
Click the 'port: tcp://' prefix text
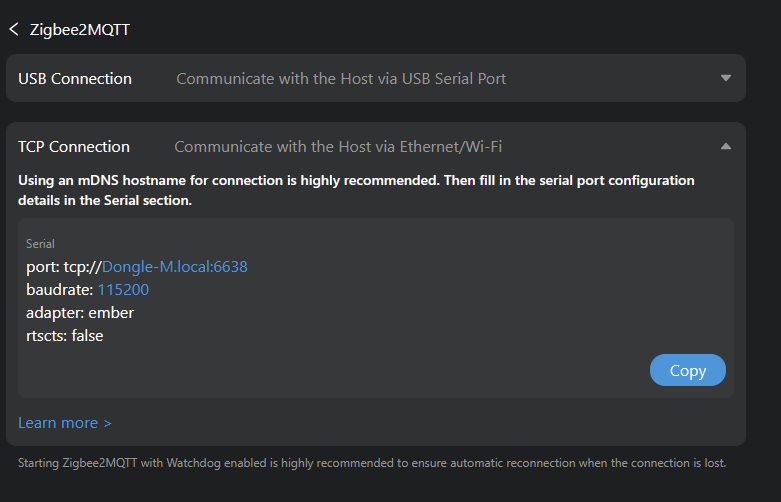63,267
